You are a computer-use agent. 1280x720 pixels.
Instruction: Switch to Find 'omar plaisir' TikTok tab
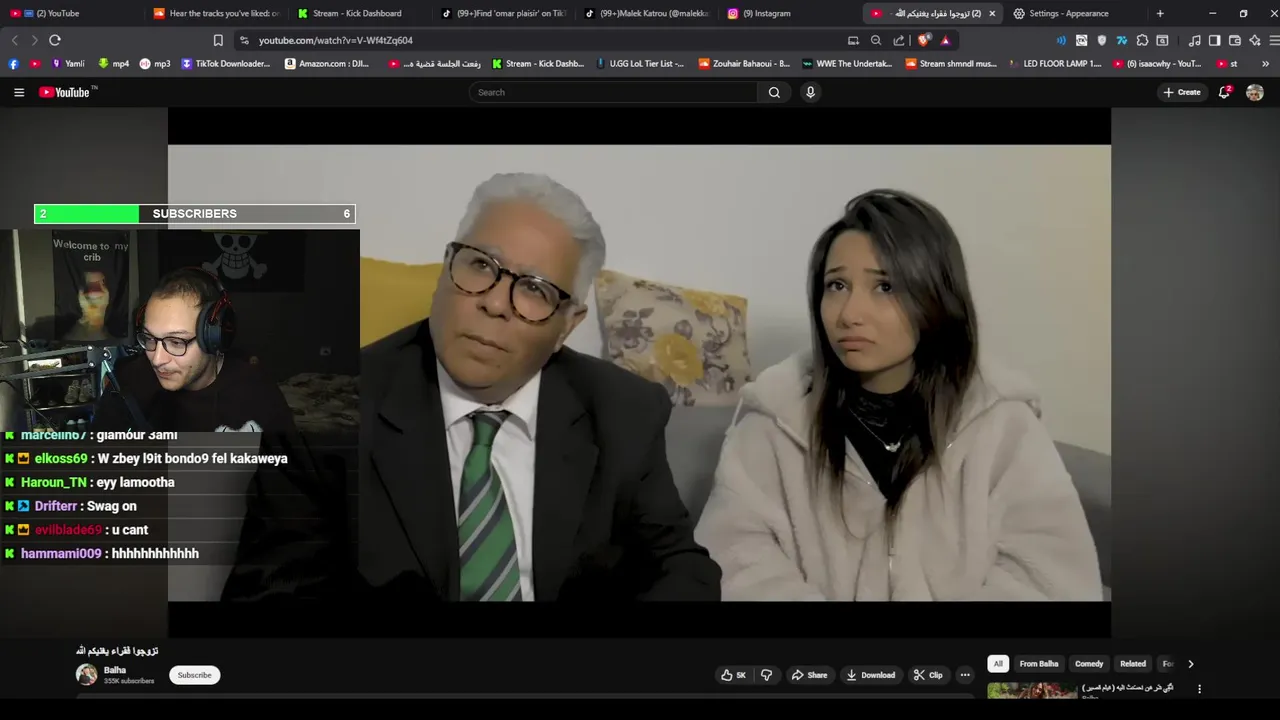click(505, 13)
